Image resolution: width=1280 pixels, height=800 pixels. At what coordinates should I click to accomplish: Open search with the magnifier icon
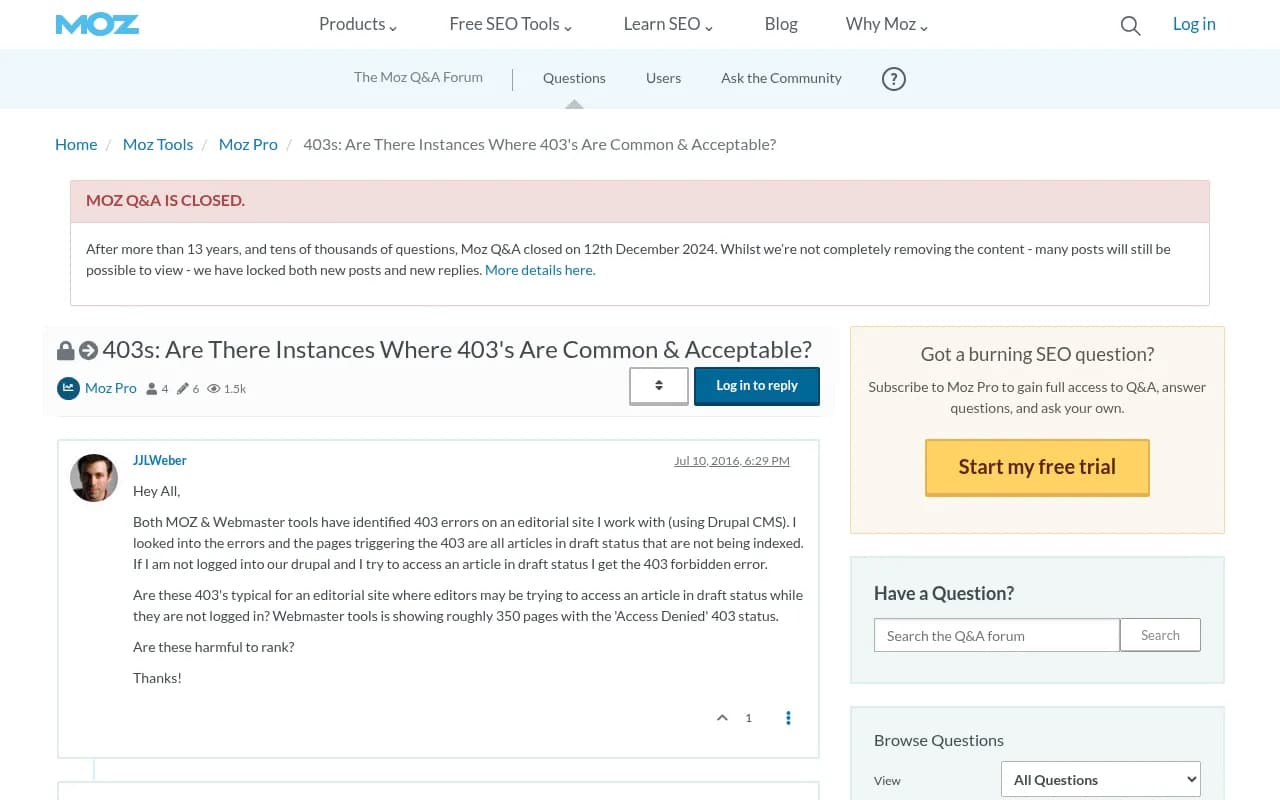coord(1130,25)
